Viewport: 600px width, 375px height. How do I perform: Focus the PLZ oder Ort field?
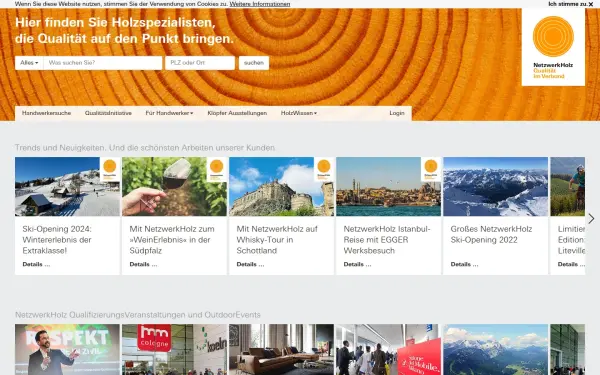[200, 63]
